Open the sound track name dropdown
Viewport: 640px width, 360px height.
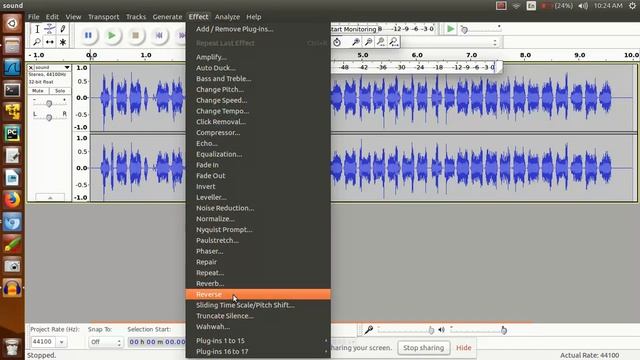point(53,67)
